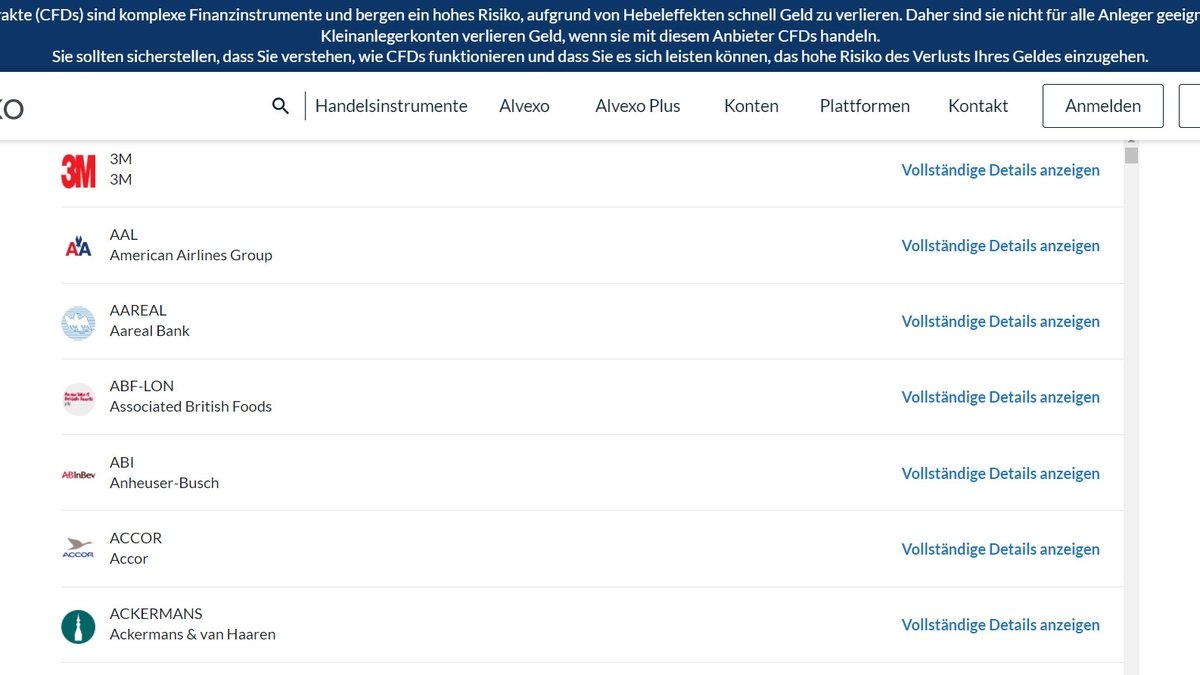Open the Kontakt menu entry

(978, 105)
